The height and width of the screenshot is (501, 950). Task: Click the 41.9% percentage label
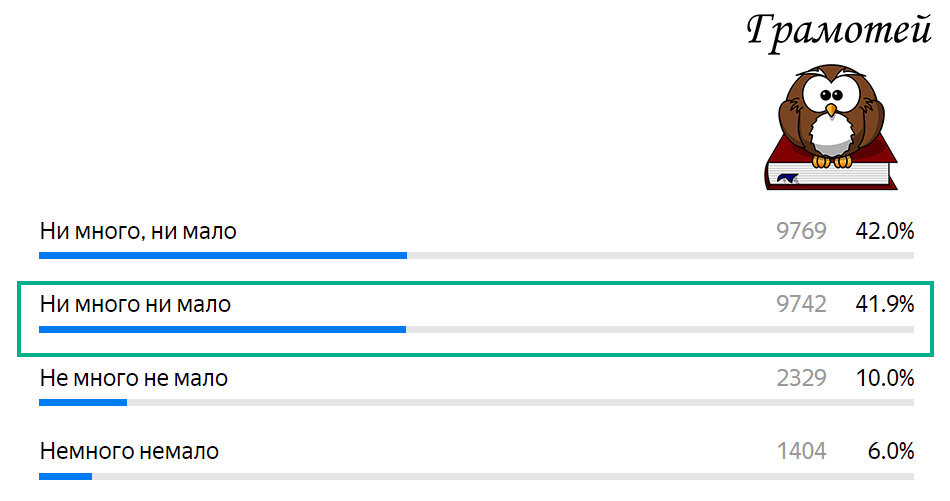tap(885, 304)
